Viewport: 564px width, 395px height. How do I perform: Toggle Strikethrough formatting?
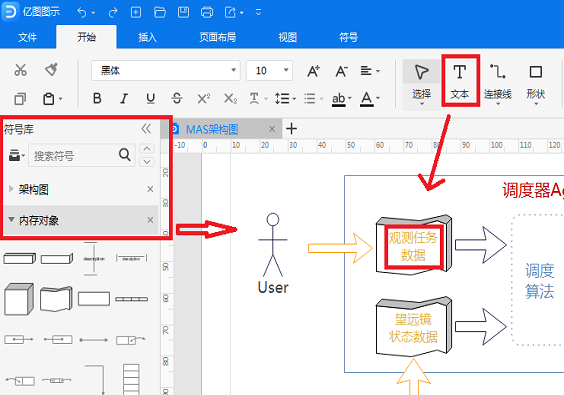click(x=177, y=98)
